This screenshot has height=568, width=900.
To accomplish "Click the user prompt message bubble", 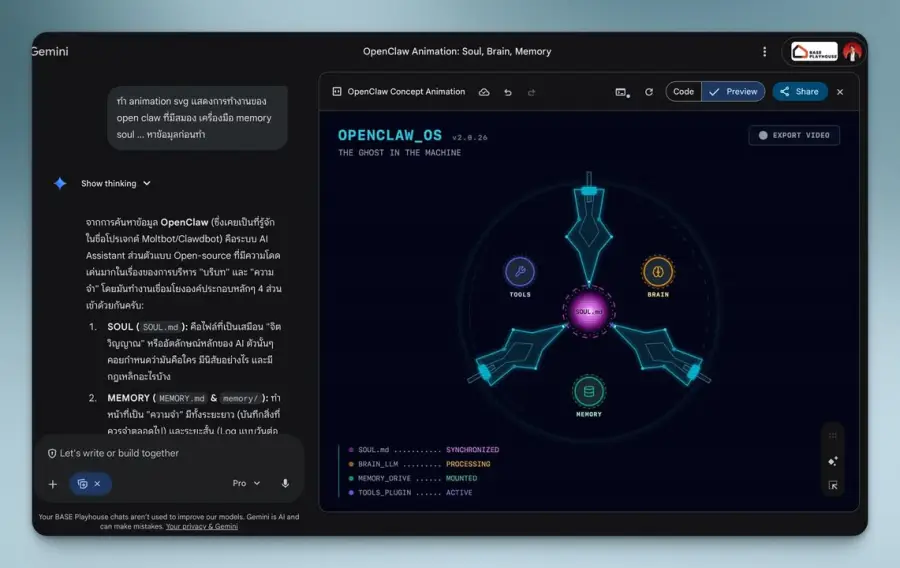I will tap(197, 118).
